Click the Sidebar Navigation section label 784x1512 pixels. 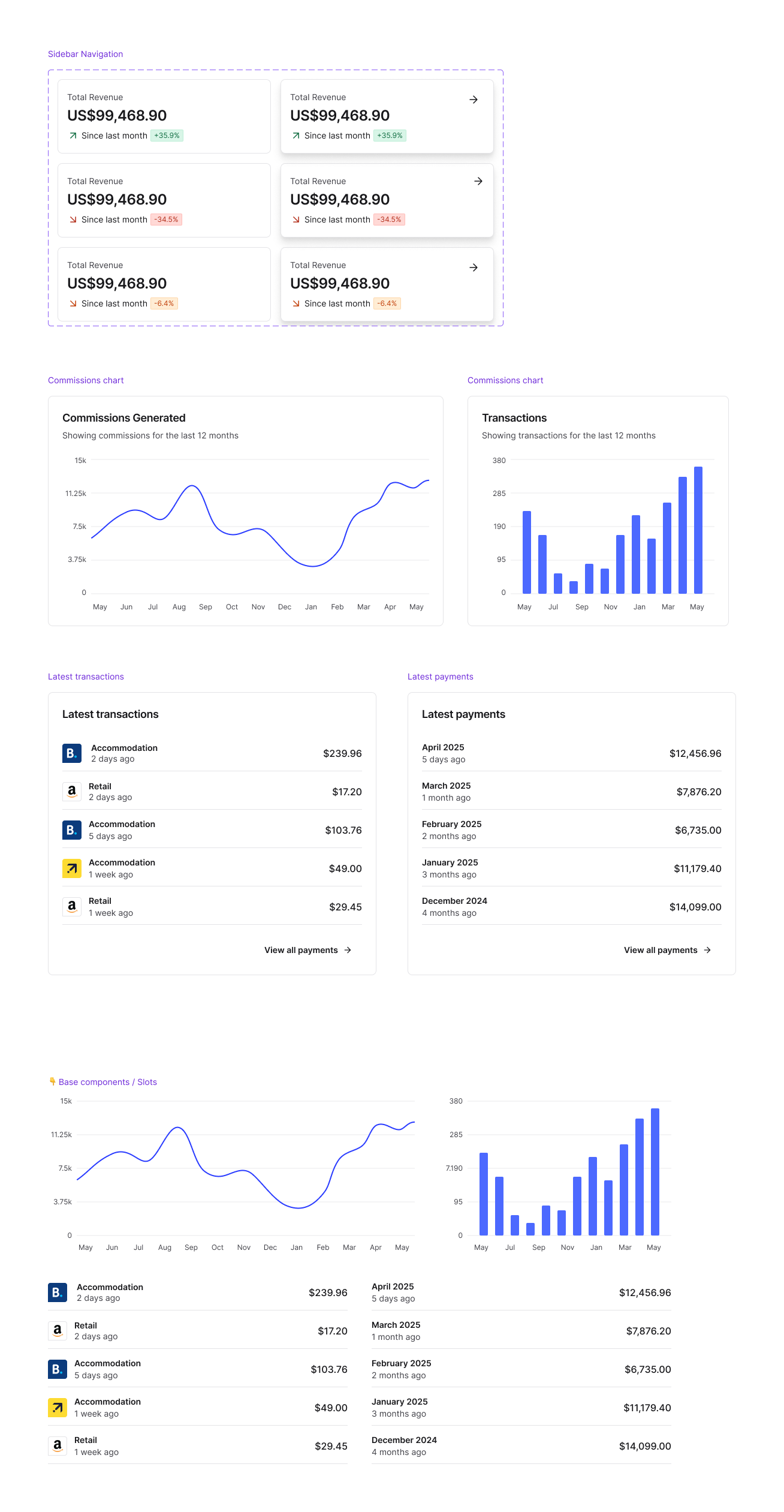(85, 54)
